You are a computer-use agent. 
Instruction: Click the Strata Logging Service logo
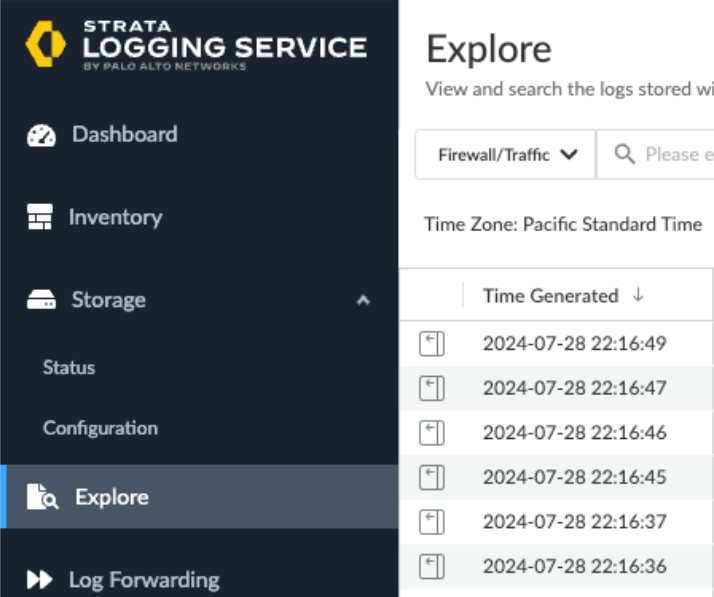43,44
